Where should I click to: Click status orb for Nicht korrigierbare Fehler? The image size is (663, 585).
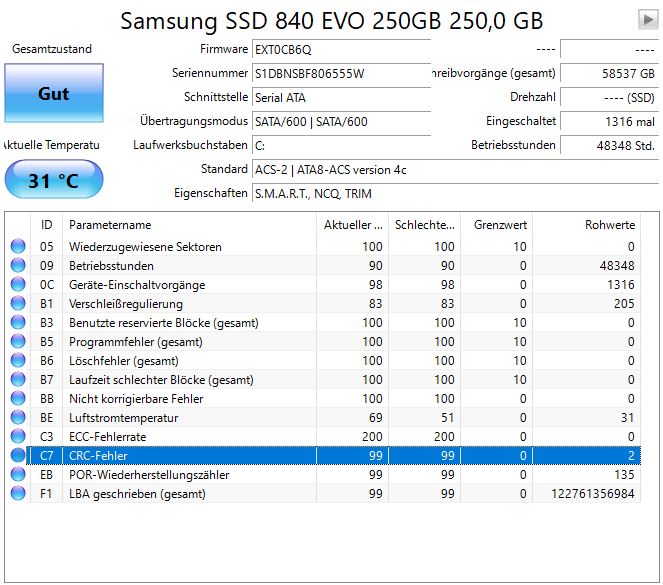(x=18, y=398)
